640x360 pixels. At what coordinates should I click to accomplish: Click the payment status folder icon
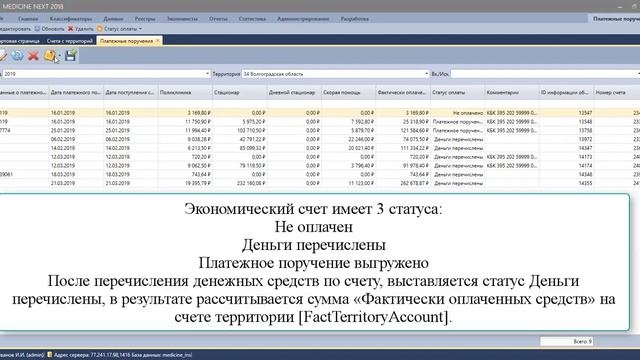(x=50, y=56)
